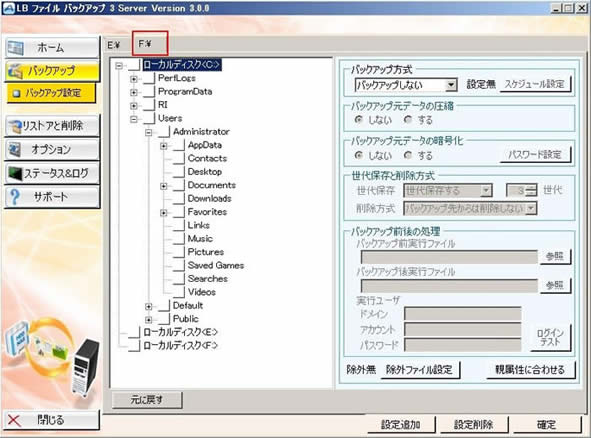Click the Schedule Settings (スケジュール設定) button

coord(535,84)
